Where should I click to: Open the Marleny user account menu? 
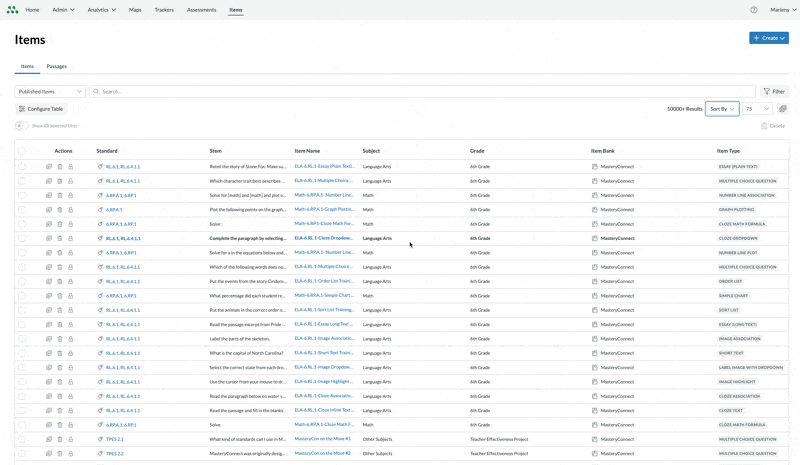coord(783,10)
